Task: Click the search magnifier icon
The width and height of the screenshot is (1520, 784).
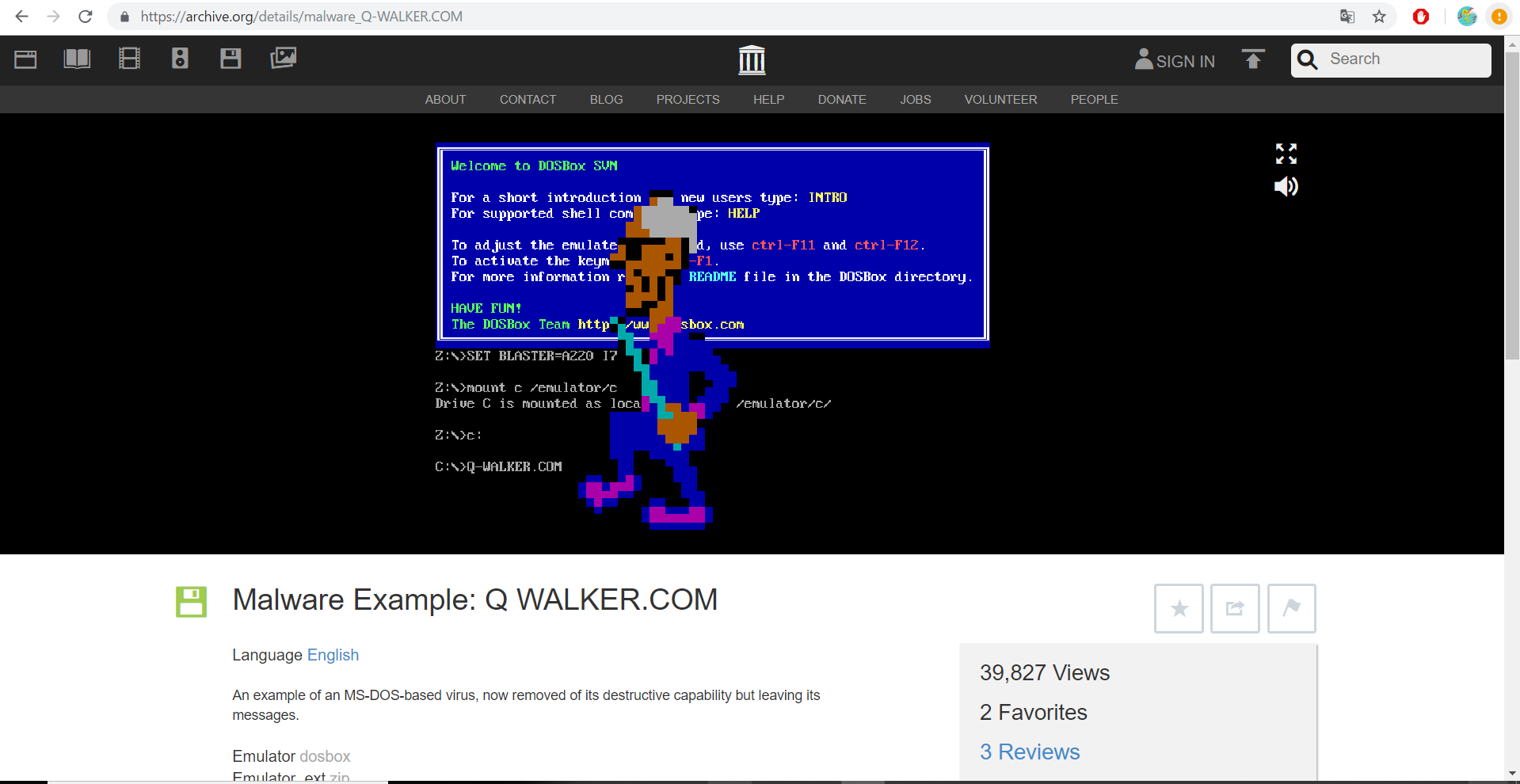Action: (x=1308, y=60)
